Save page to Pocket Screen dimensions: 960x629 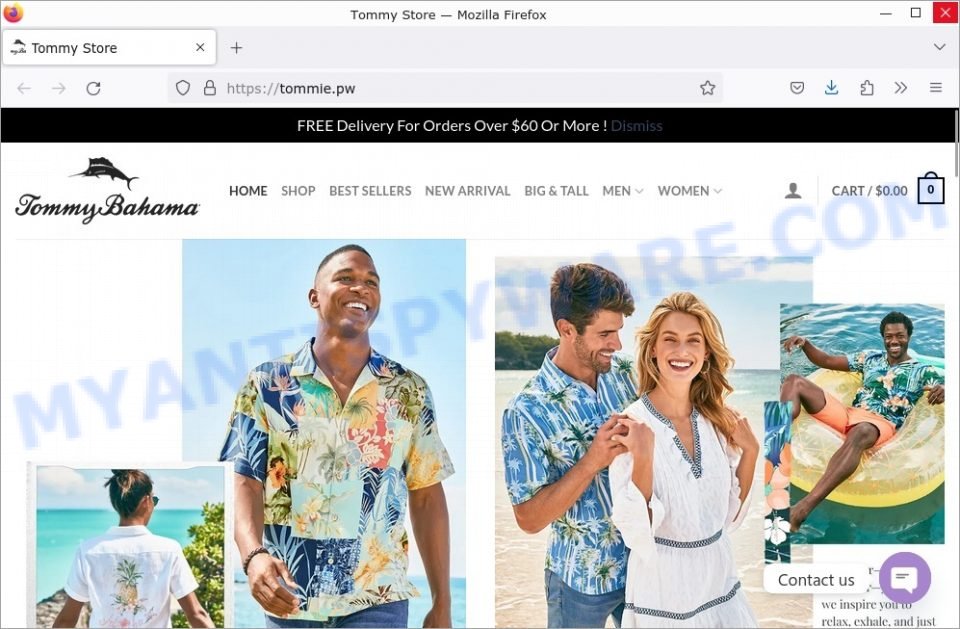(x=797, y=88)
